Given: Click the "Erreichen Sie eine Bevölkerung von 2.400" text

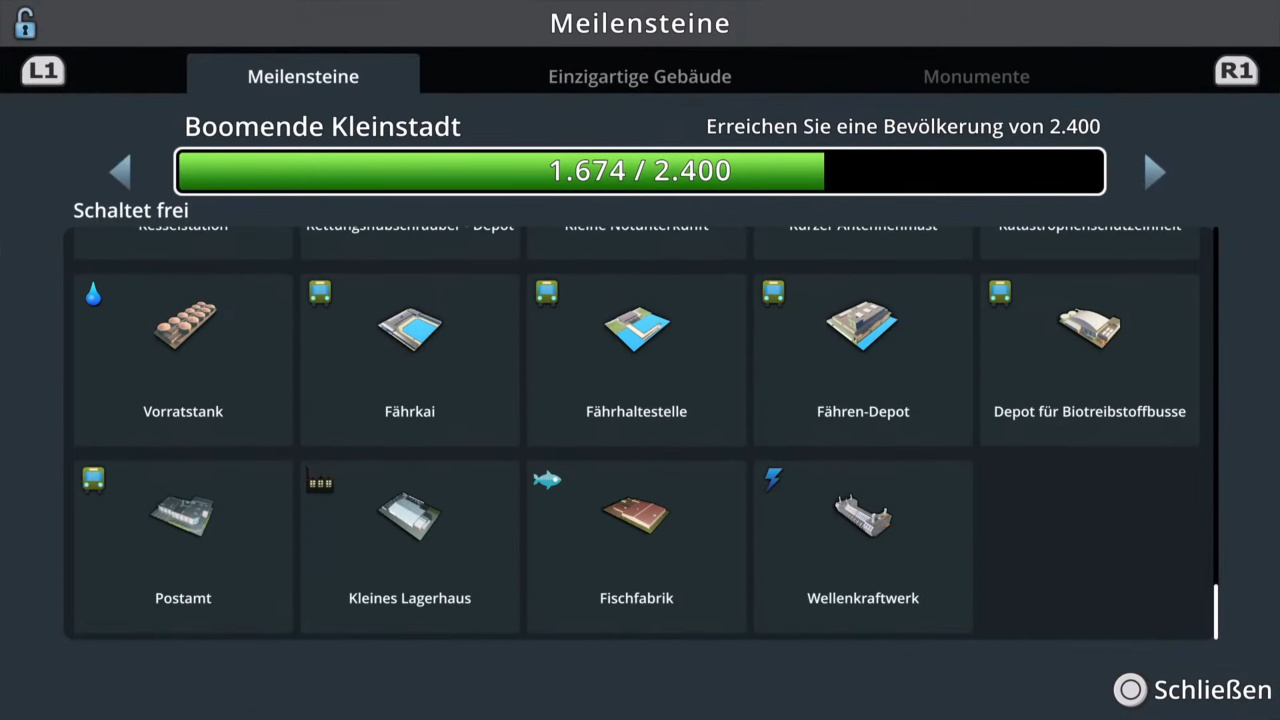Looking at the screenshot, I should pyautogui.click(x=903, y=127).
